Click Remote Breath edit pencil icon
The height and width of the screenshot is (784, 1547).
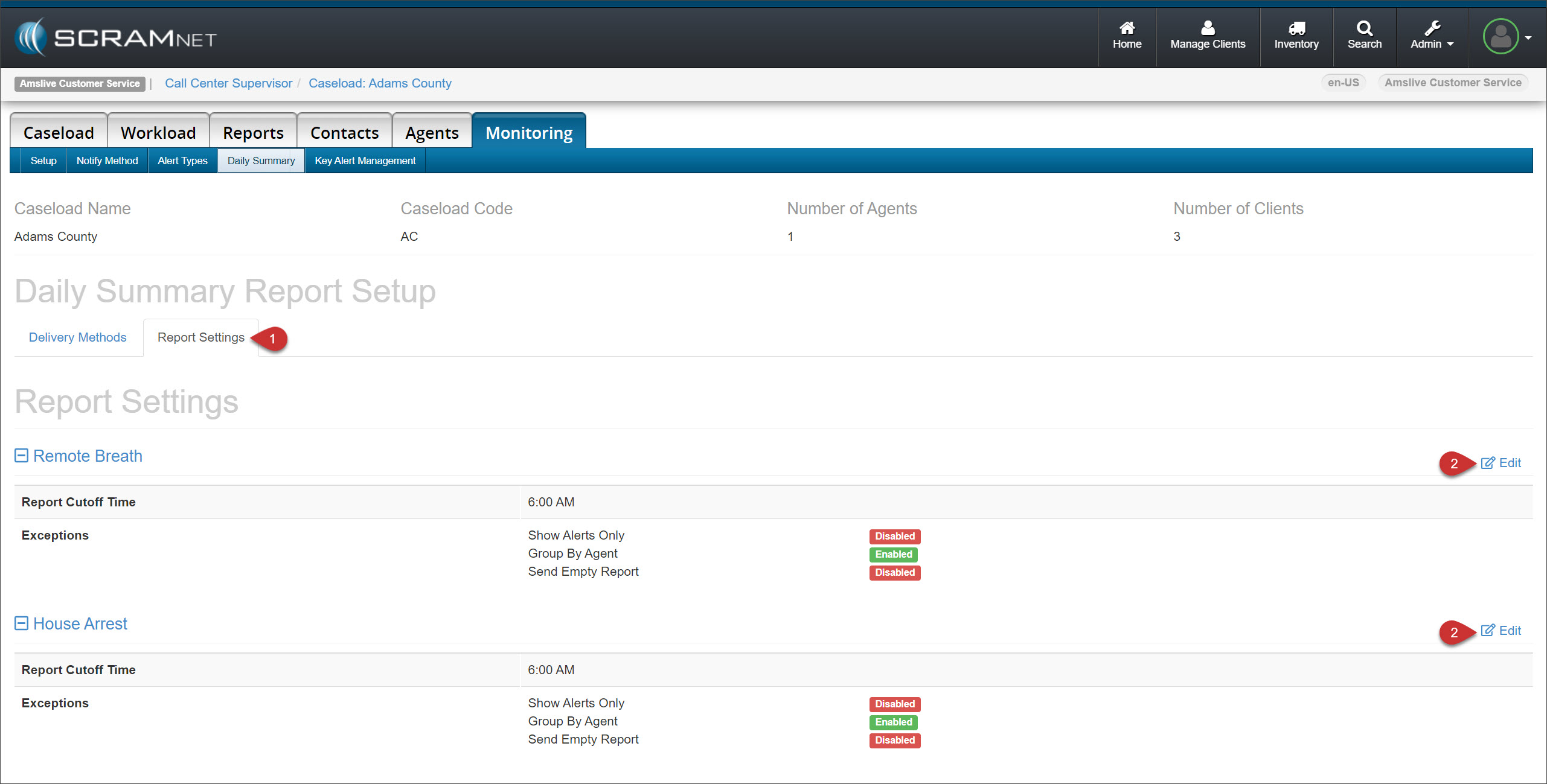(1488, 463)
